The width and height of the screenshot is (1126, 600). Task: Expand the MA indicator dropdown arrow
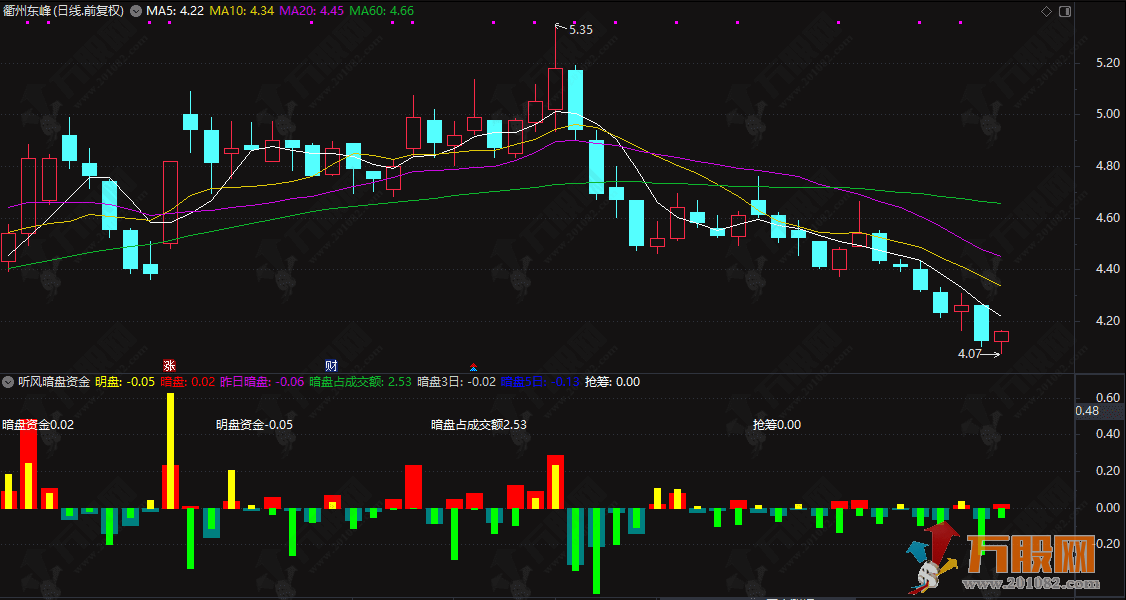click(136, 11)
